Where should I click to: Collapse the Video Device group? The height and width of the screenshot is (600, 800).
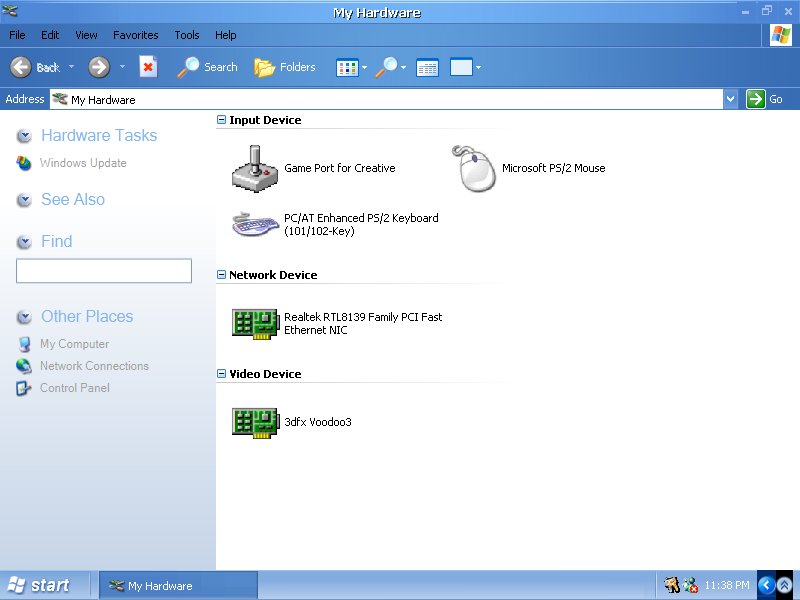[x=221, y=374]
